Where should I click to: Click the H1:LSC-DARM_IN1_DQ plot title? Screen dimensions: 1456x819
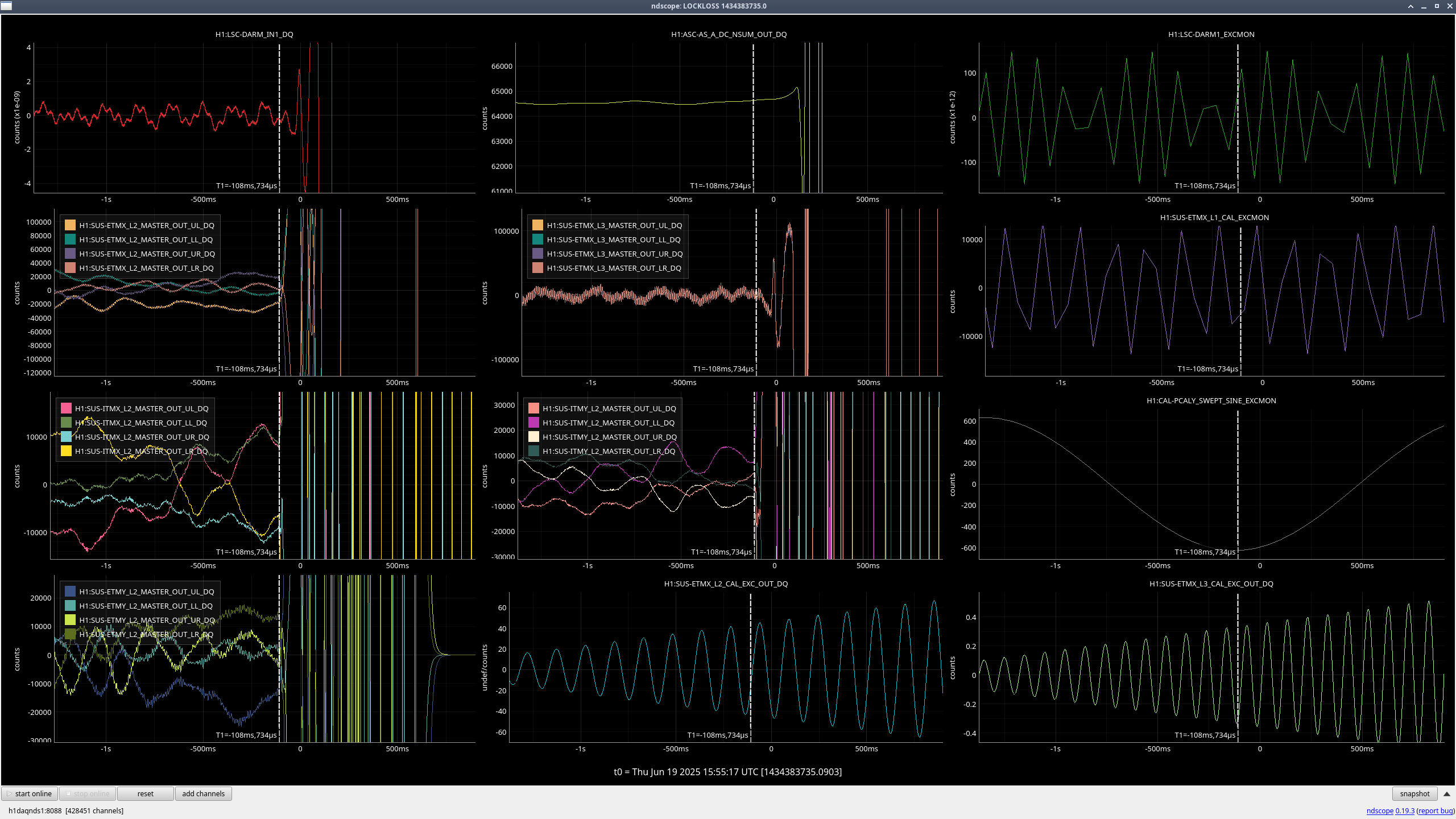click(254, 34)
